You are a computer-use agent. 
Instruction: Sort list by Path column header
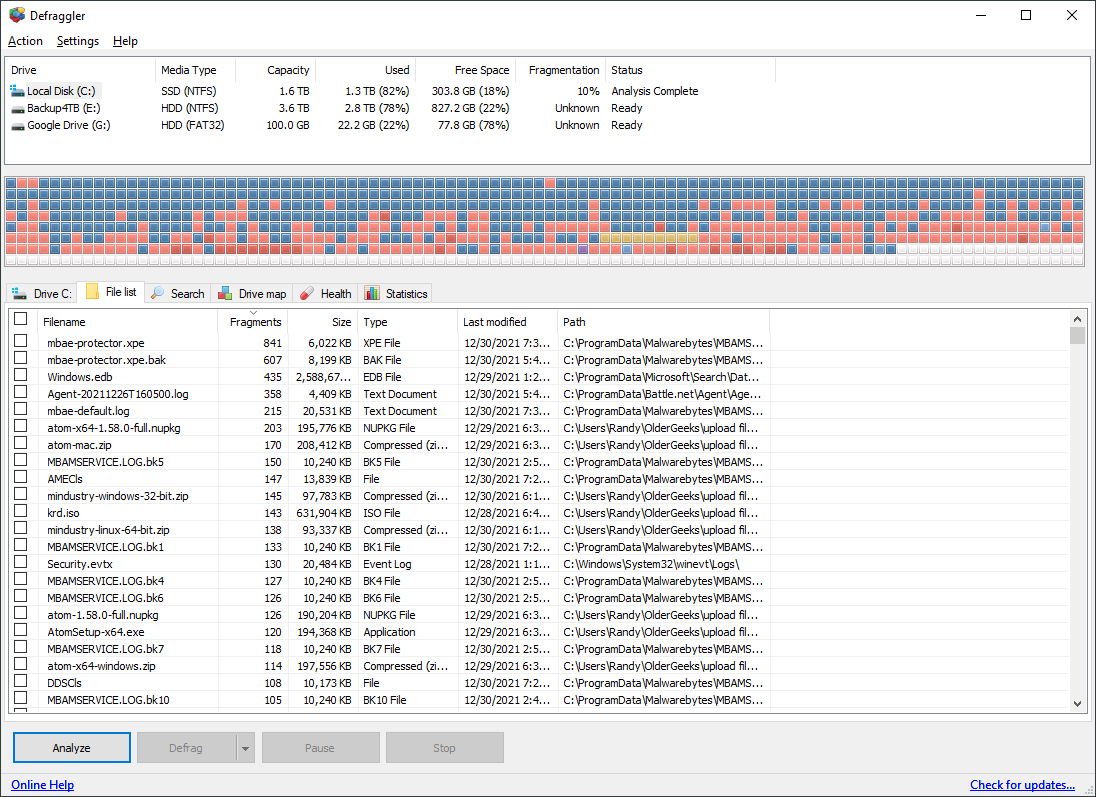pyautogui.click(x=663, y=322)
